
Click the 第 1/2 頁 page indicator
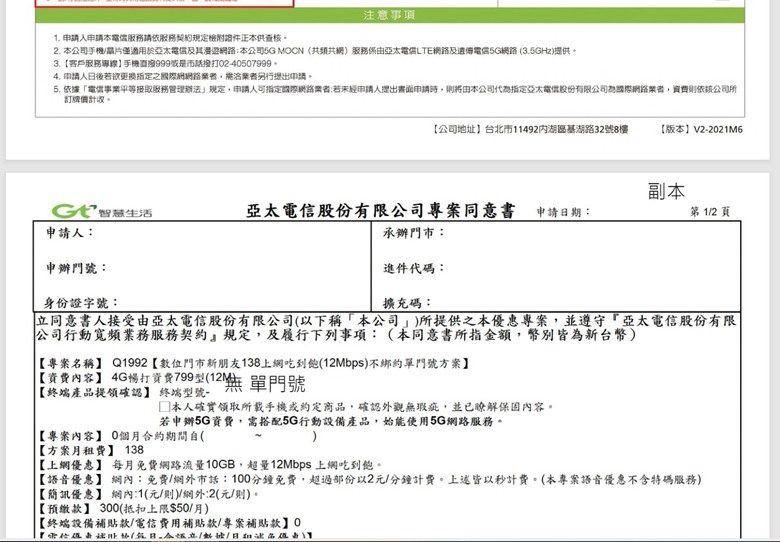tap(710, 212)
